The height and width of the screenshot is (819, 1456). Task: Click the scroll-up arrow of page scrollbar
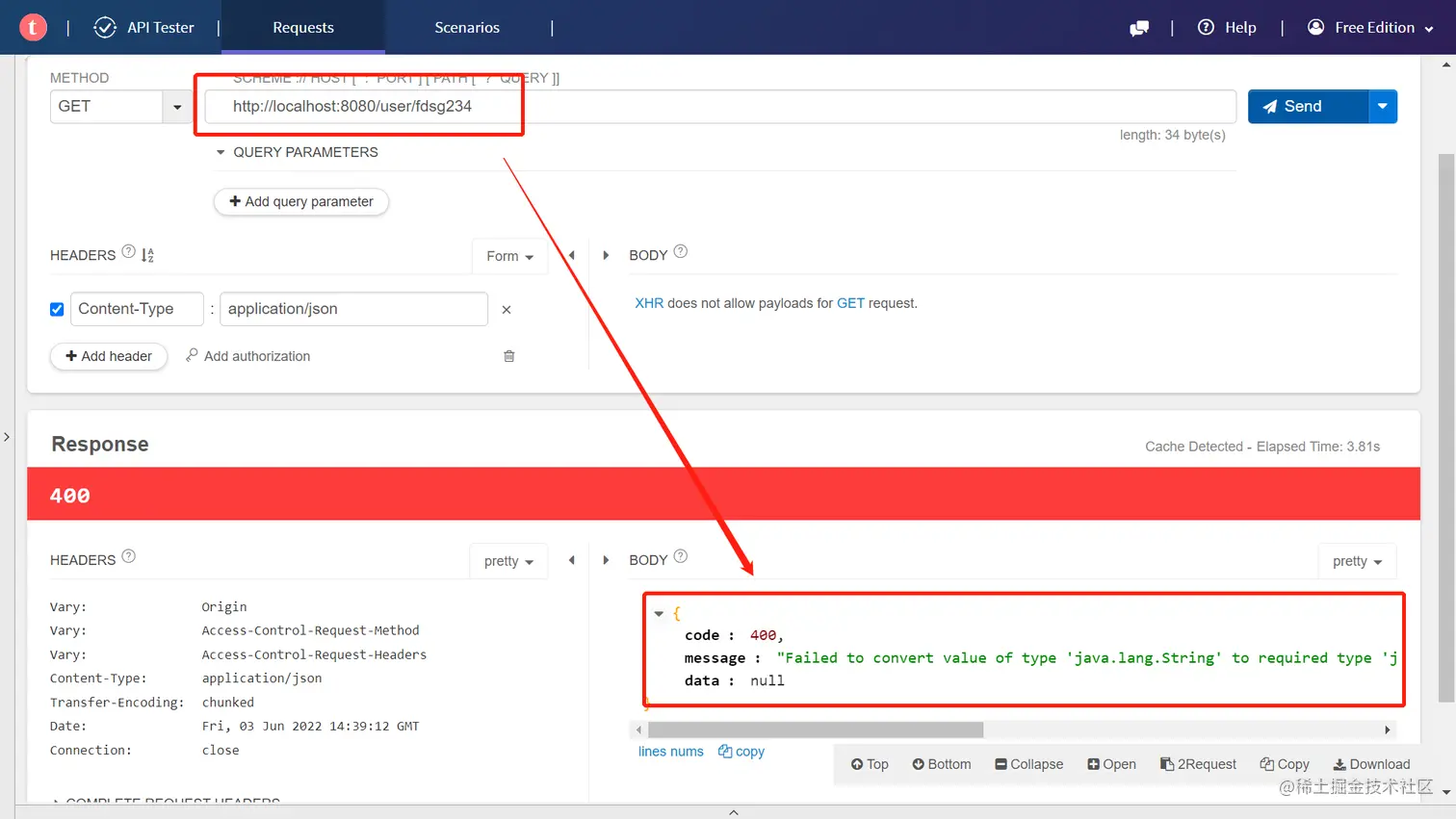[1446, 64]
